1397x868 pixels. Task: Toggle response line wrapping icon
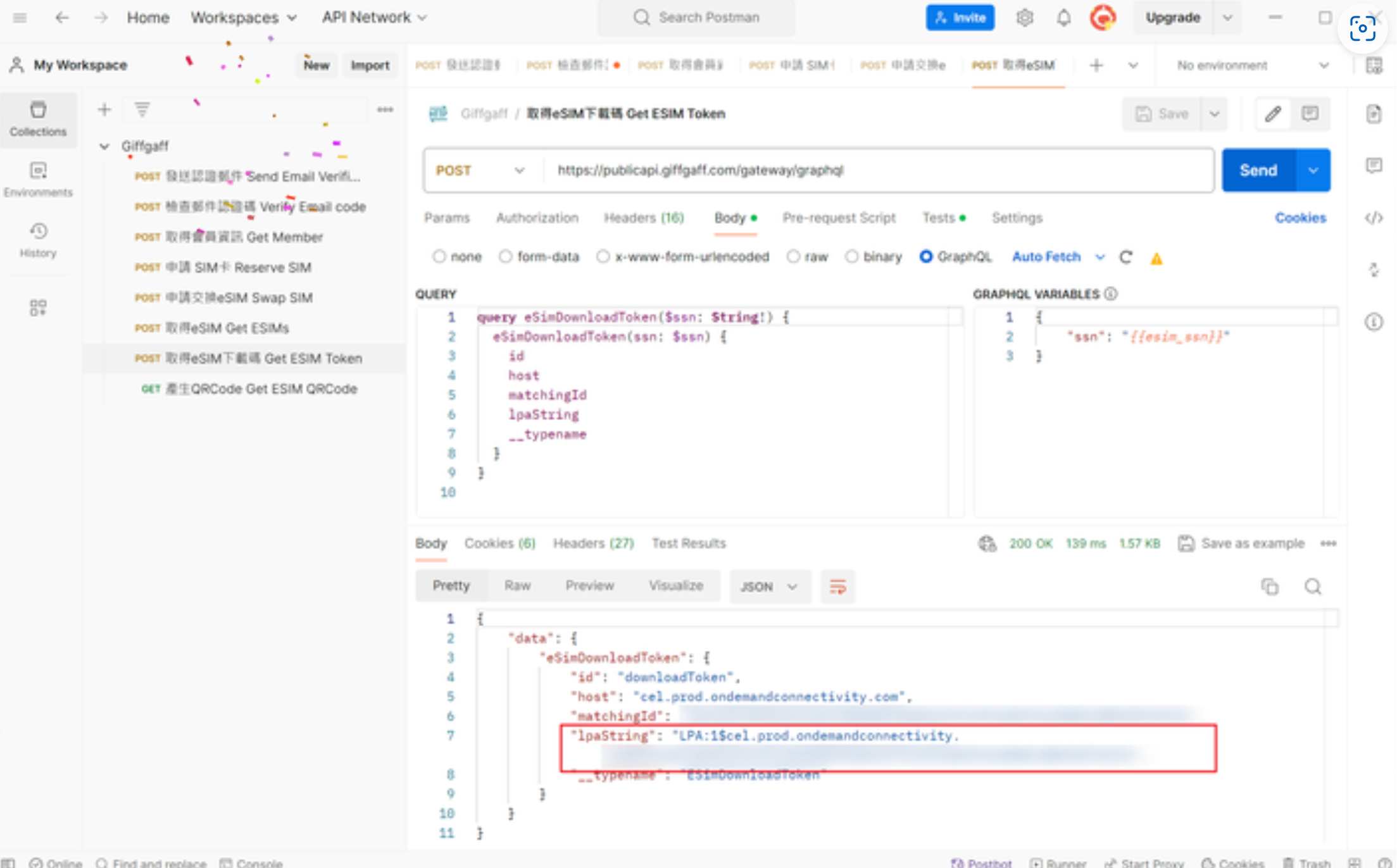pyautogui.click(x=837, y=586)
